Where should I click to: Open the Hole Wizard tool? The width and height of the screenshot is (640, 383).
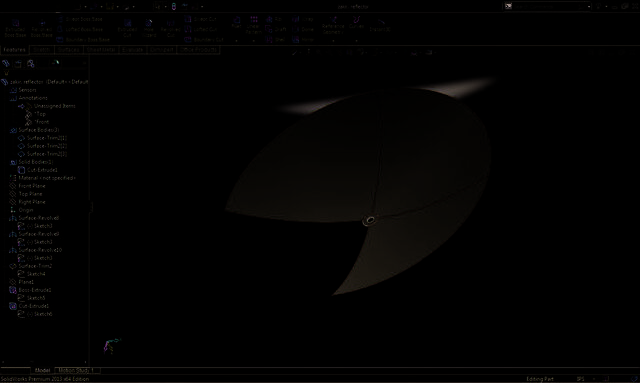(149, 29)
